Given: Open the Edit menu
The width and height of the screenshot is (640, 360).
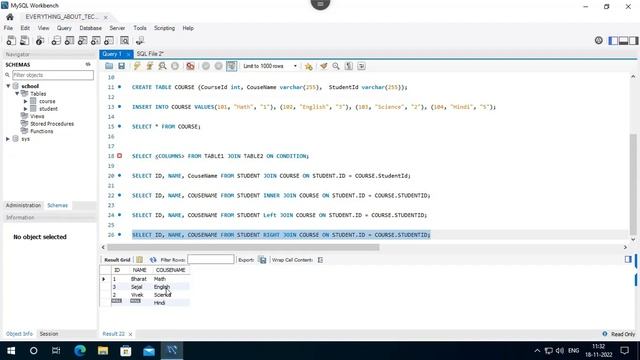Looking at the screenshot, I should [25, 28].
